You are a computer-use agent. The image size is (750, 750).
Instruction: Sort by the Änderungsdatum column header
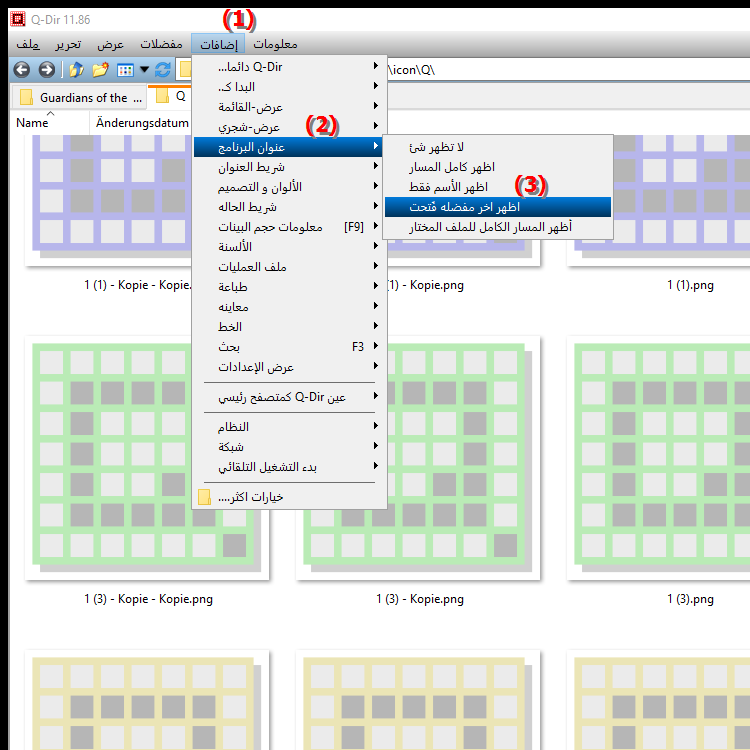point(142,122)
